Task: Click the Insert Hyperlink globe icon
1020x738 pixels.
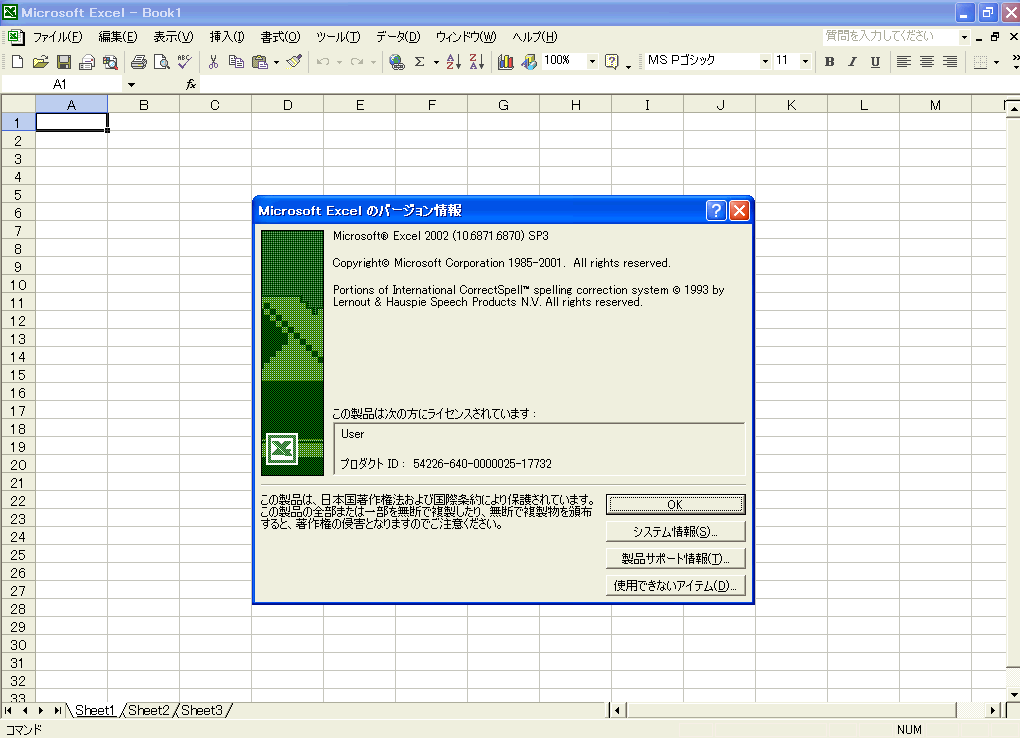Action: click(398, 61)
